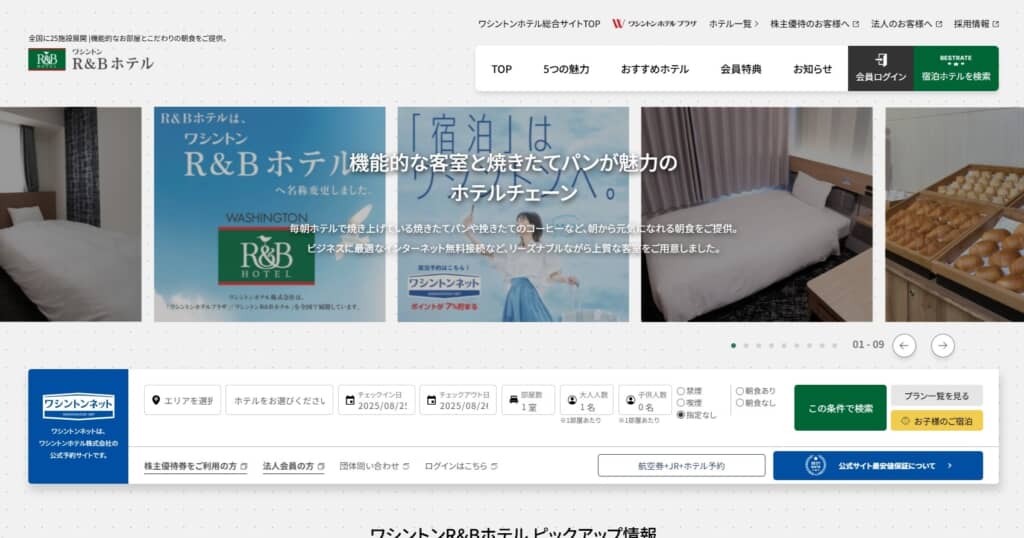The width and height of the screenshot is (1024, 538).
Task: Click the BESTRATE 宿泊ホテルを検索 button
Action: point(955,68)
